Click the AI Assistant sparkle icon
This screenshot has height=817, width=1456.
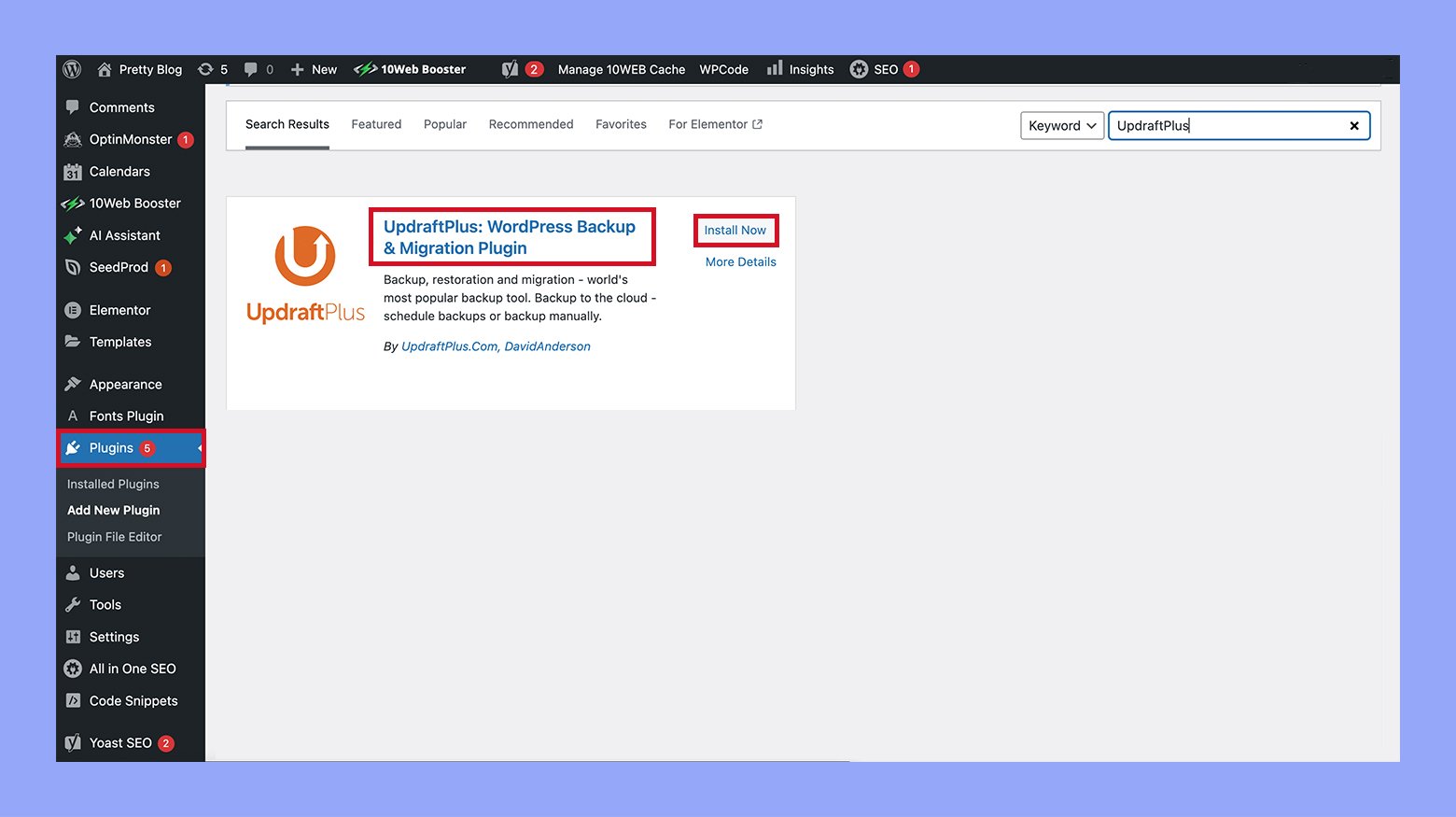tap(73, 235)
